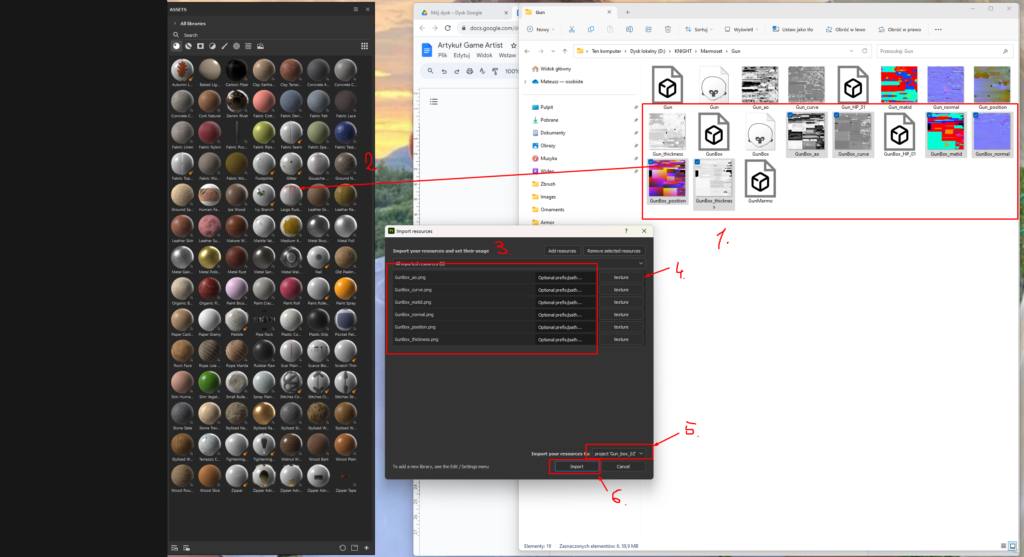Image resolution: width=1024 pixels, height=557 pixels.
Task: Uncheck the GunBox_matid file checkbox
Action: point(927,116)
